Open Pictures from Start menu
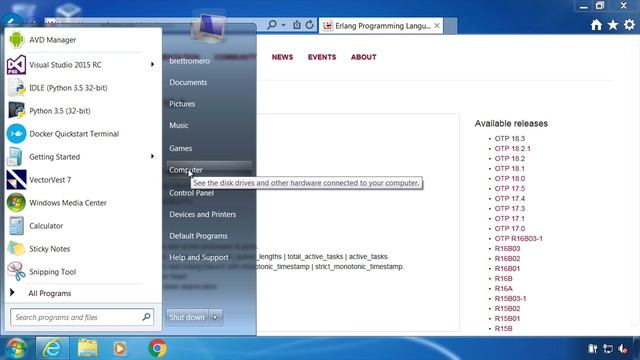This screenshot has height=360, width=640. (182, 104)
